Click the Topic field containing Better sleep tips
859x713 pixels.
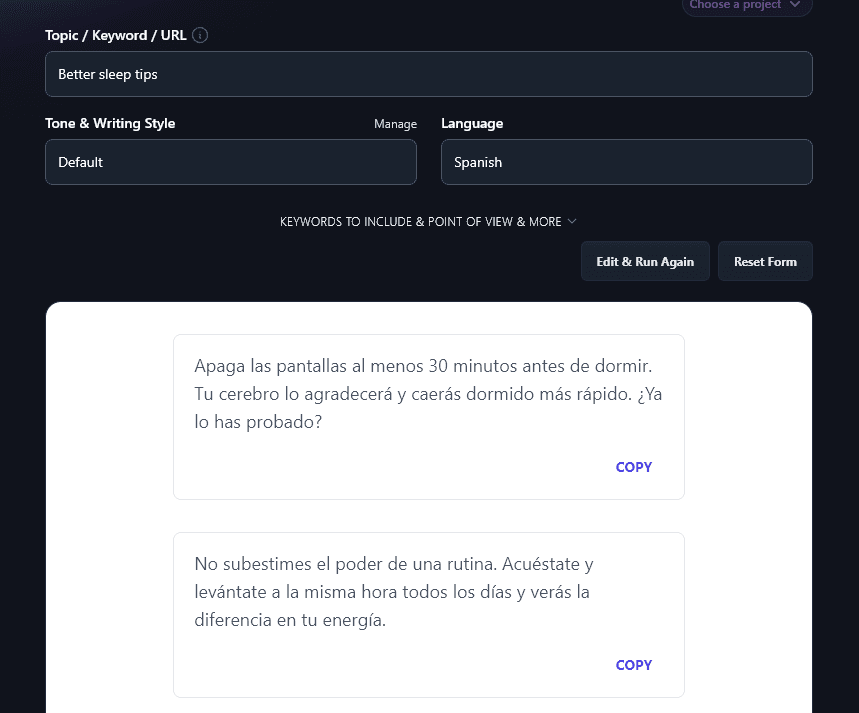point(428,73)
